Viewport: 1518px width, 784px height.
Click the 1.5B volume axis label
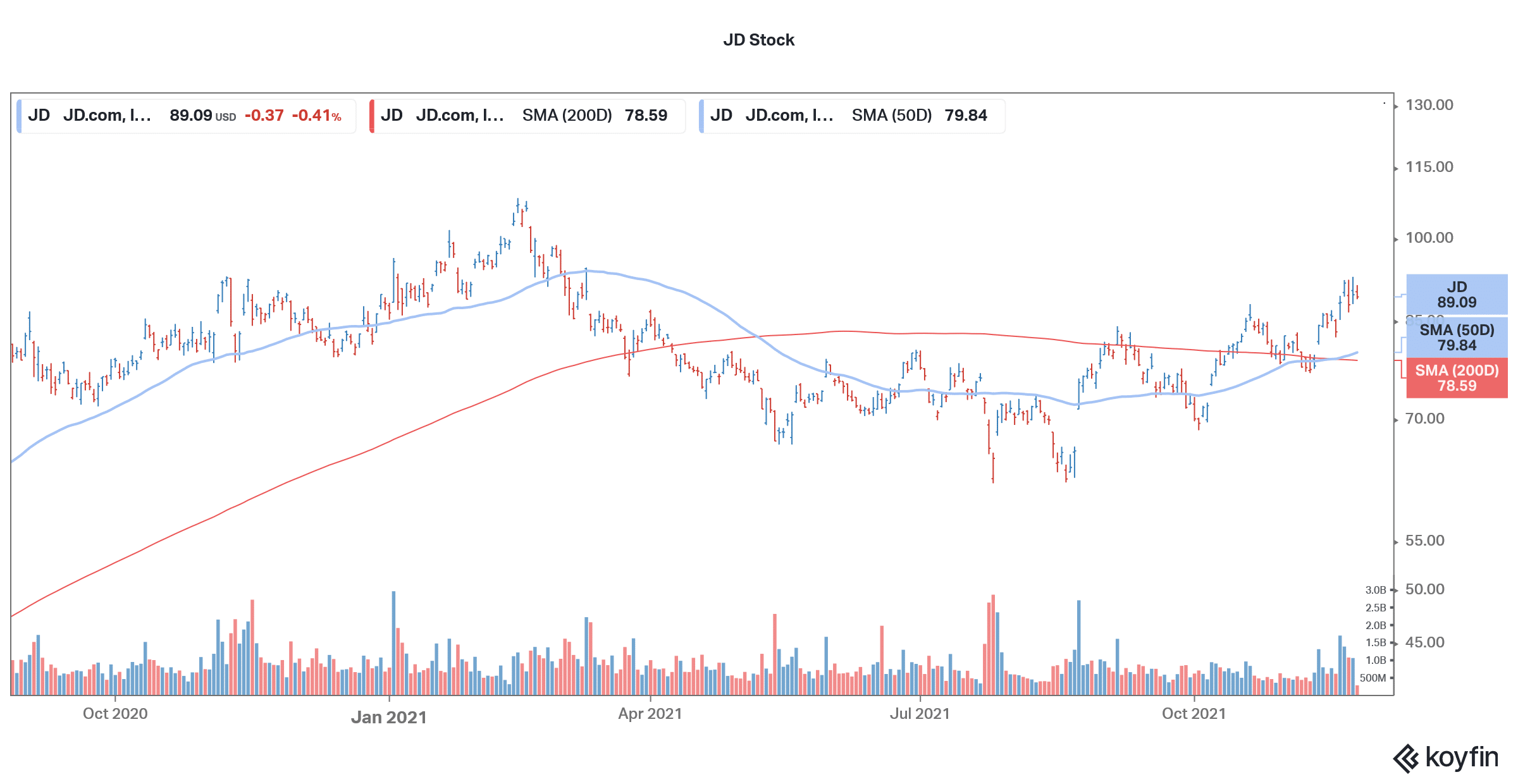tap(1376, 642)
